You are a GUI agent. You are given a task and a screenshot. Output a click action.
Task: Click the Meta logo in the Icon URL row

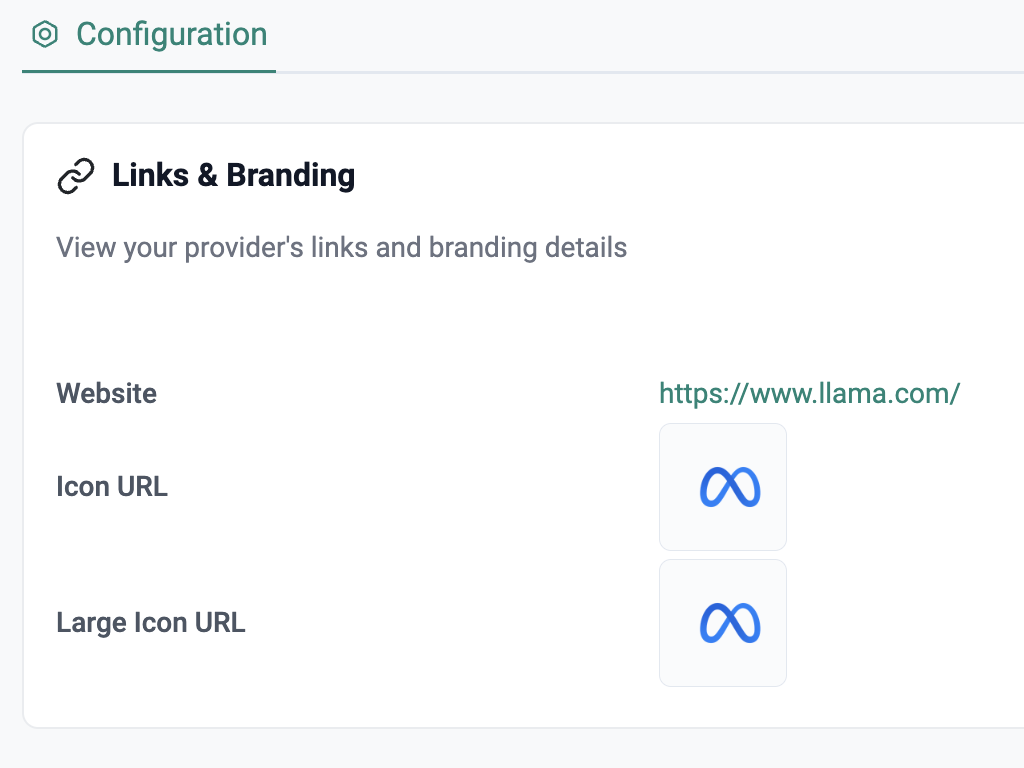pyautogui.click(x=729, y=487)
